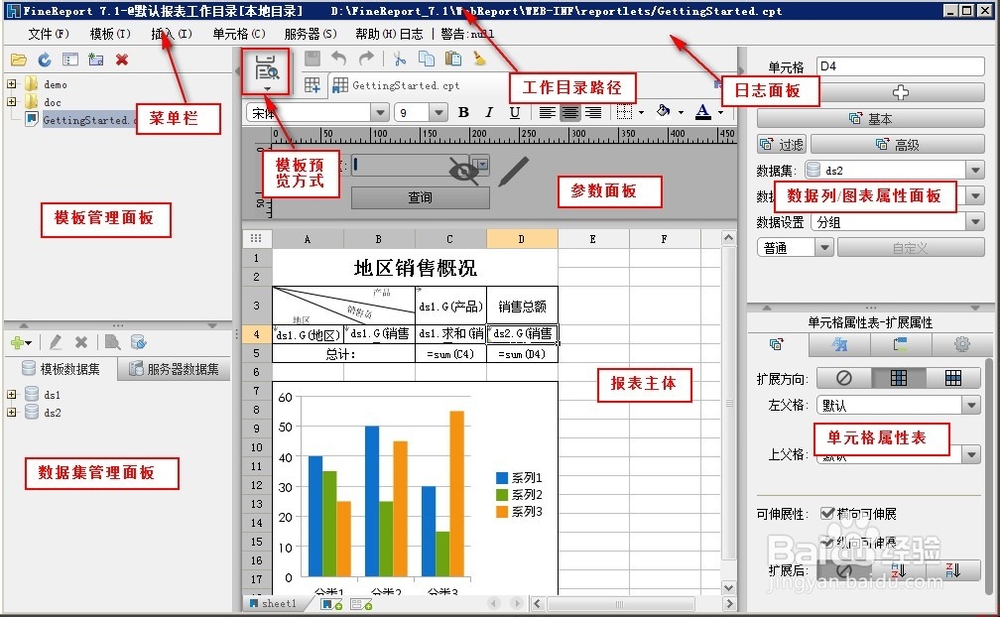The height and width of the screenshot is (617, 1000).
Task: Open the 左父格 parent cell dropdown
Action: pos(971,405)
